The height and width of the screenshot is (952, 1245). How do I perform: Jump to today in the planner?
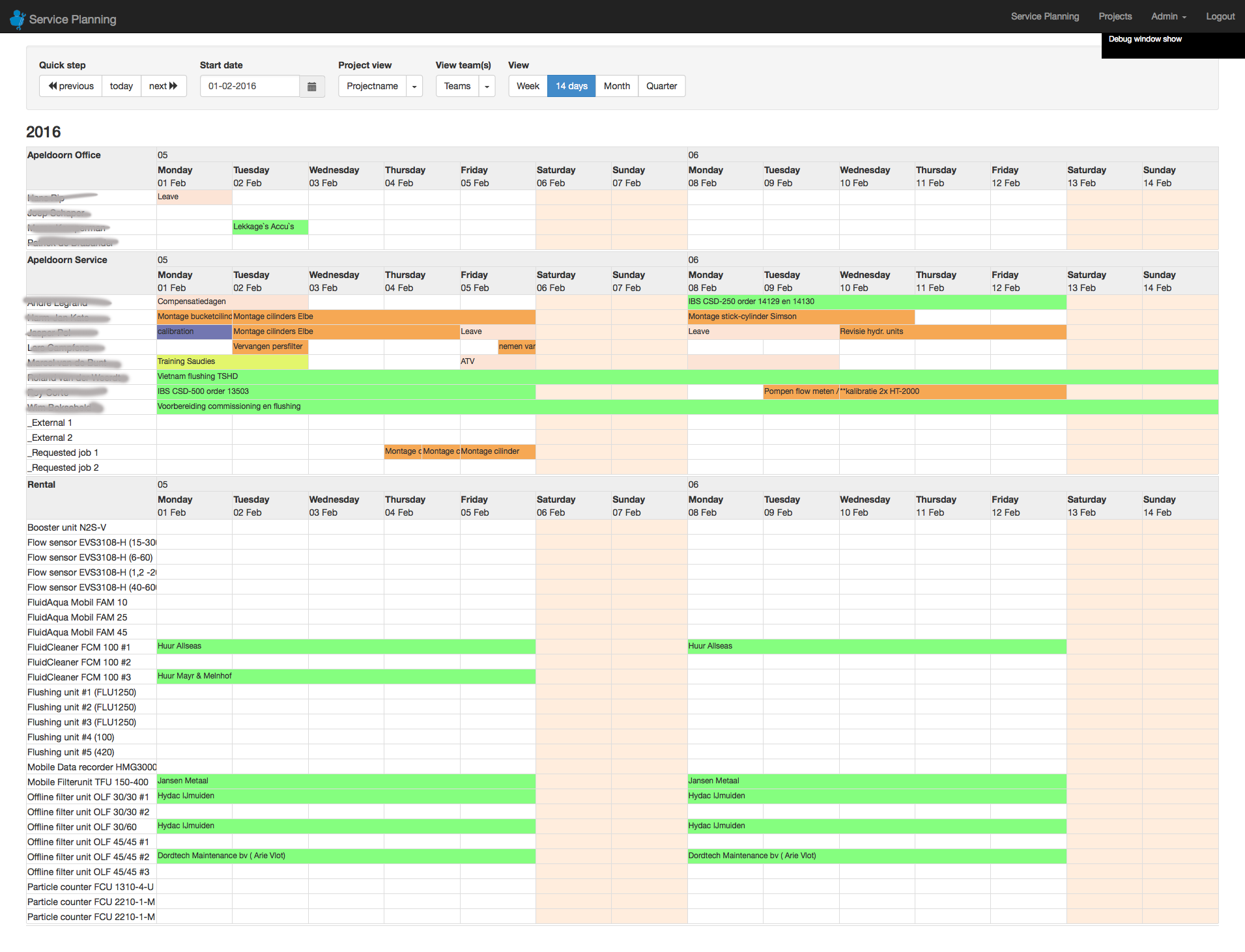(x=121, y=87)
